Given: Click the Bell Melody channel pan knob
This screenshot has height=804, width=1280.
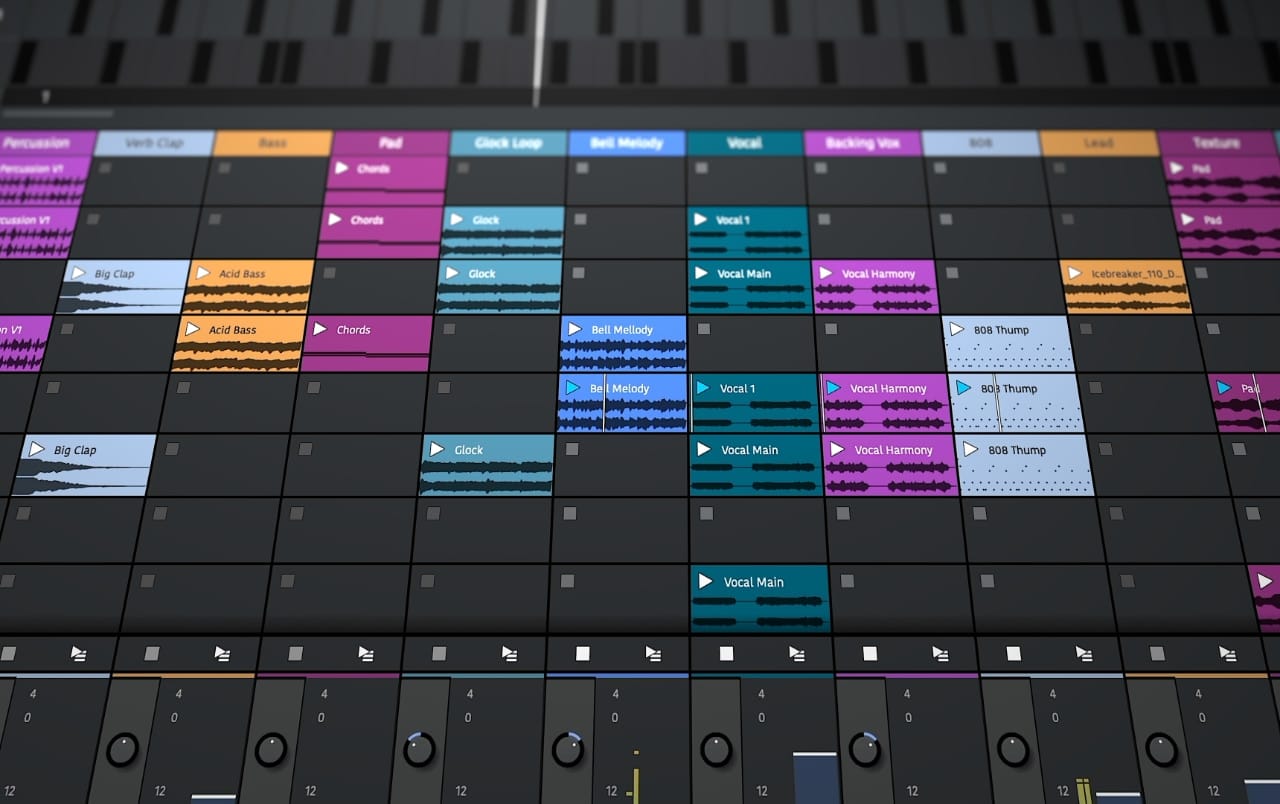Looking at the screenshot, I should coord(567,749).
